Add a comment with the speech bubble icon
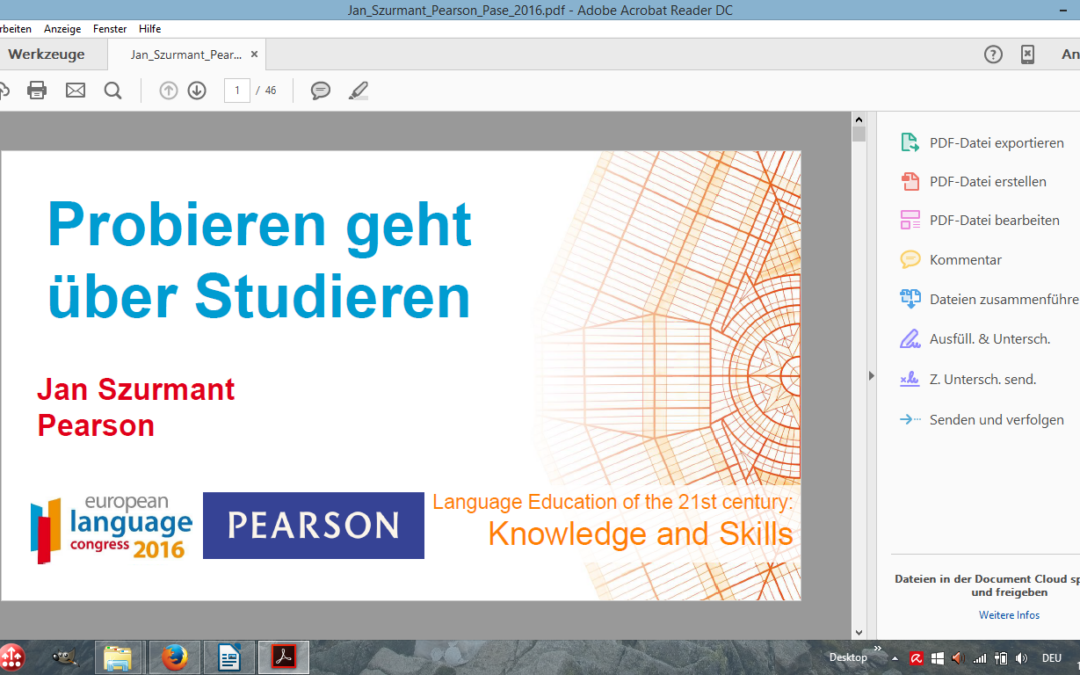 click(320, 90)
